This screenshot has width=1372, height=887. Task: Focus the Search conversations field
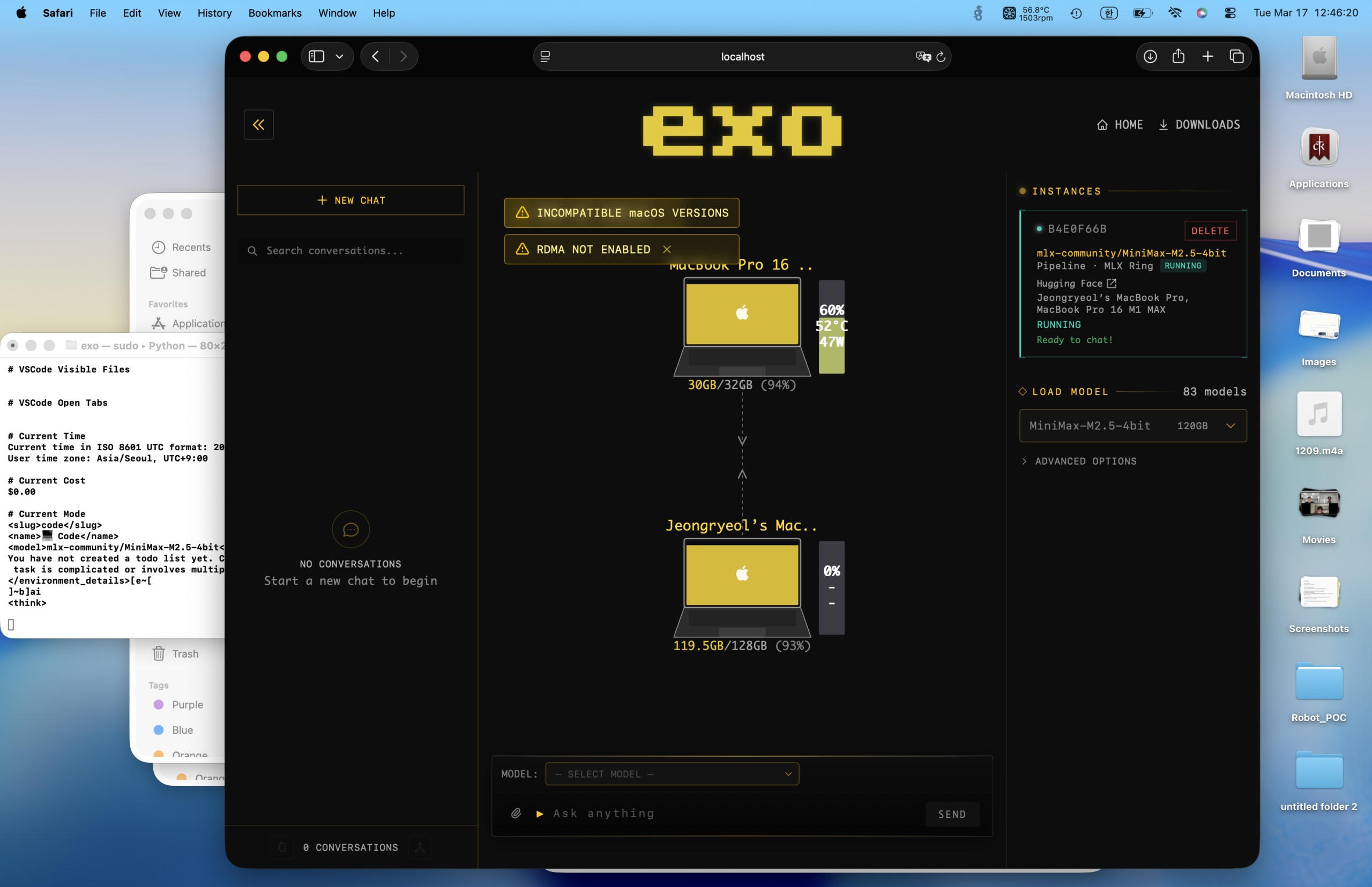[351, 250]
